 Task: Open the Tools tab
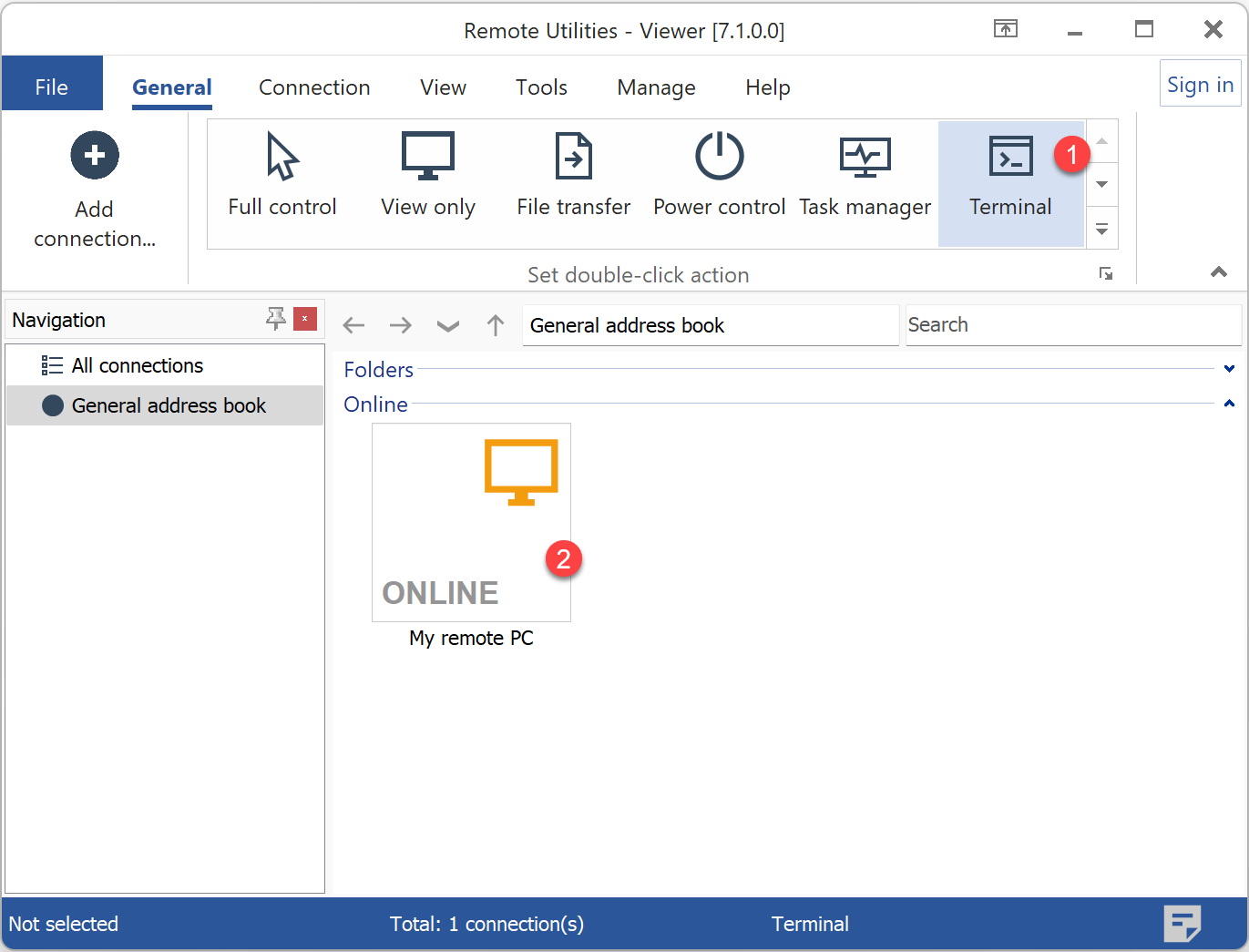click(x=541, y=87)
